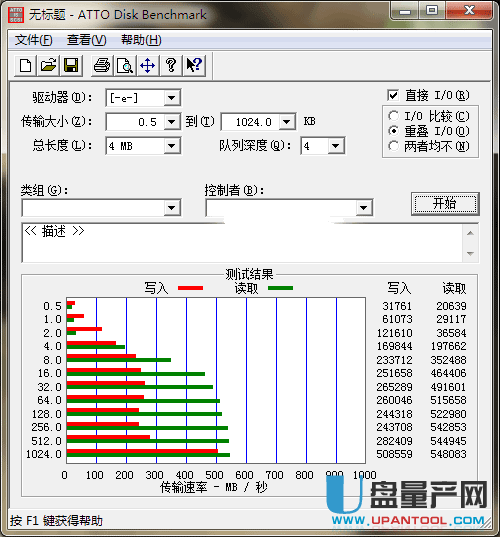The image size is (500, 537).
Task: Click the 测试结果 group title
Action: [x=249, y=274]
